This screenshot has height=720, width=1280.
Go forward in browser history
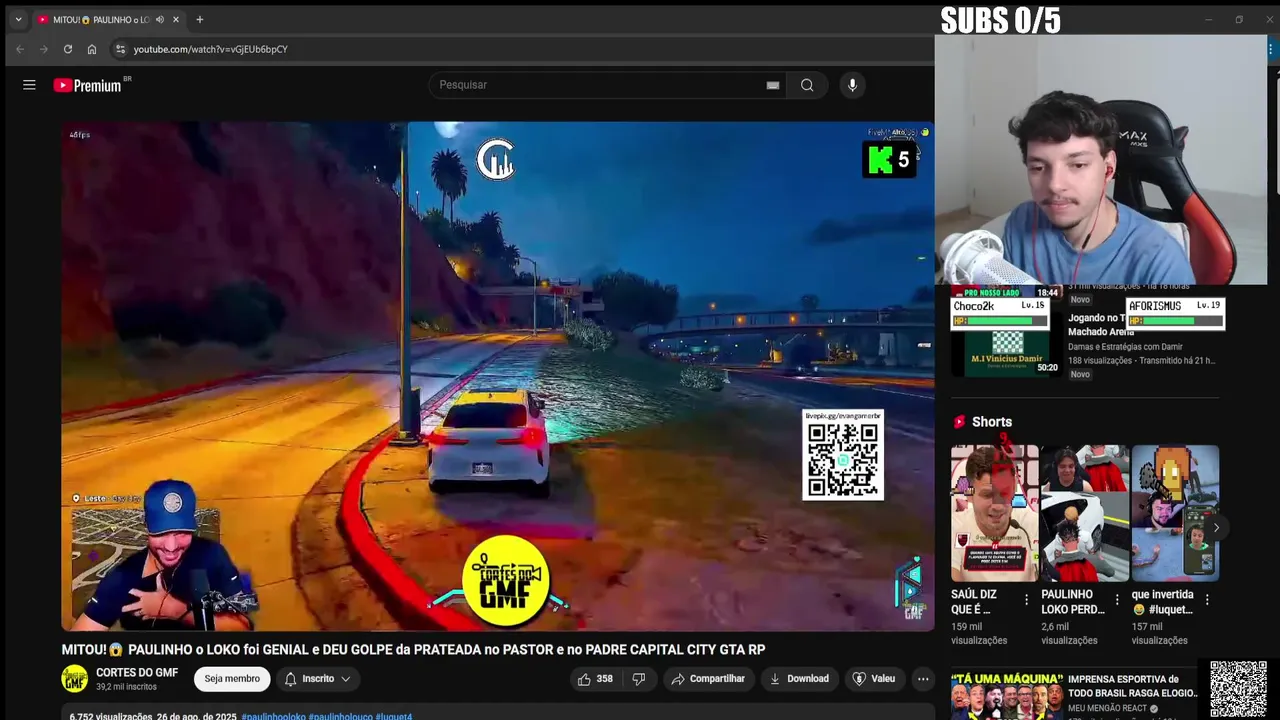pos(44,49)
